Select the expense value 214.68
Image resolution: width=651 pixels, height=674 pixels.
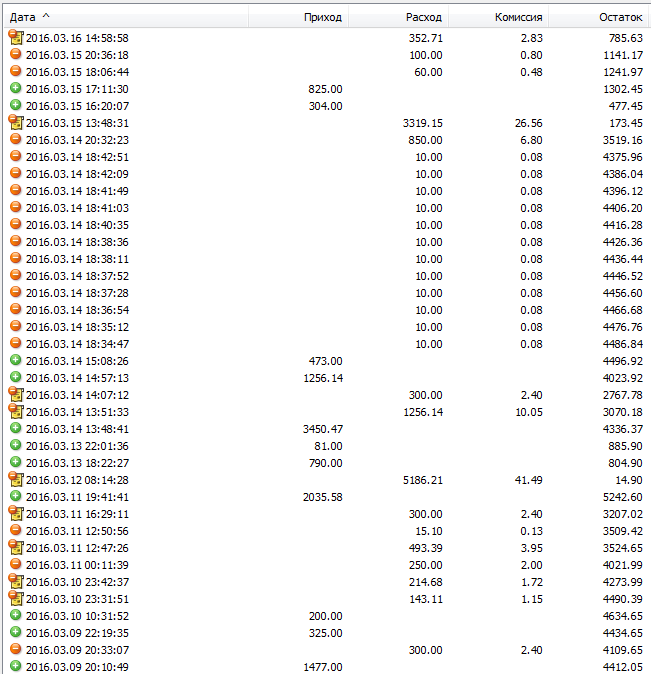pos(425,582)
